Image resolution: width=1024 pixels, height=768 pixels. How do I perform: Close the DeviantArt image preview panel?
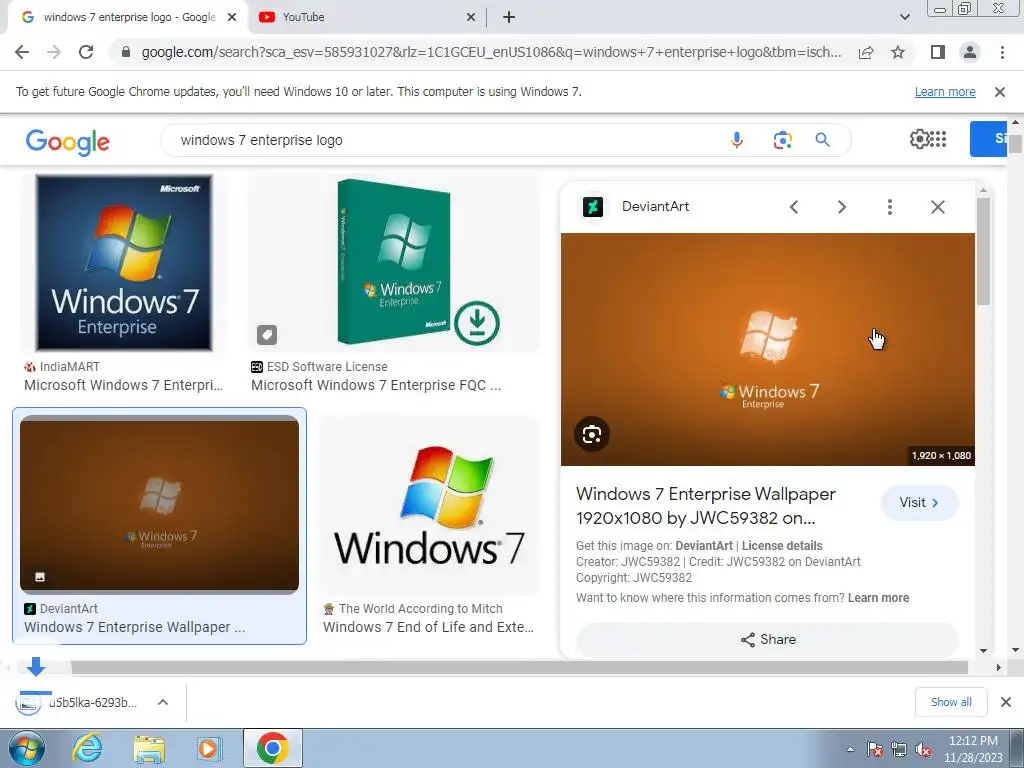[x=938, y=207]
